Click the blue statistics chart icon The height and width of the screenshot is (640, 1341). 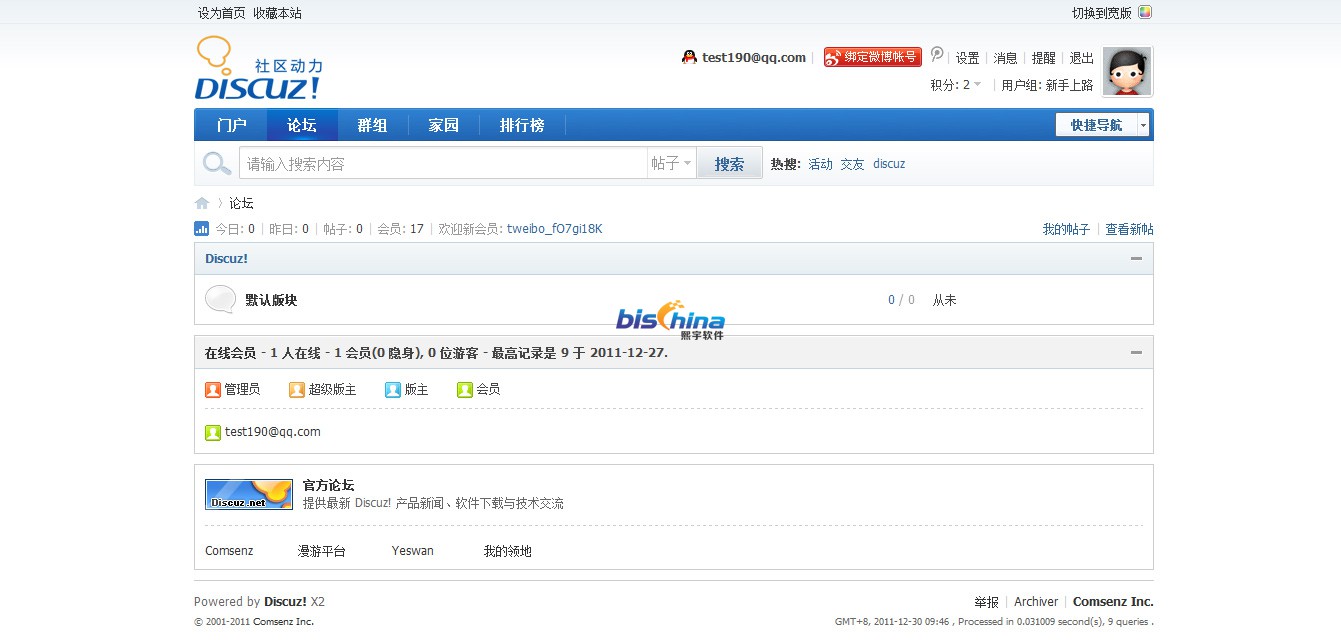(201, 228)
